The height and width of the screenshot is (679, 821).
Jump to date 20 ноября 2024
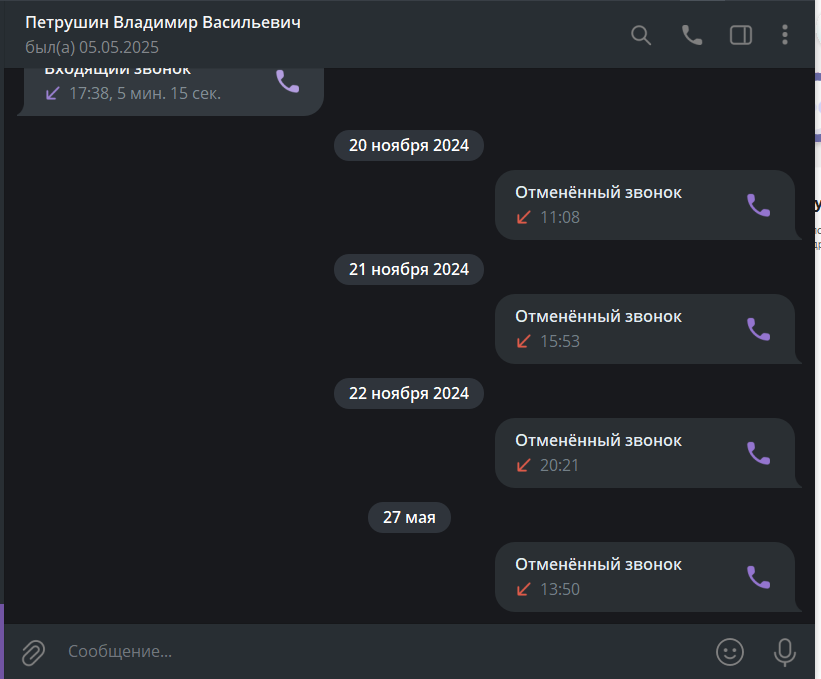point(409,146)
